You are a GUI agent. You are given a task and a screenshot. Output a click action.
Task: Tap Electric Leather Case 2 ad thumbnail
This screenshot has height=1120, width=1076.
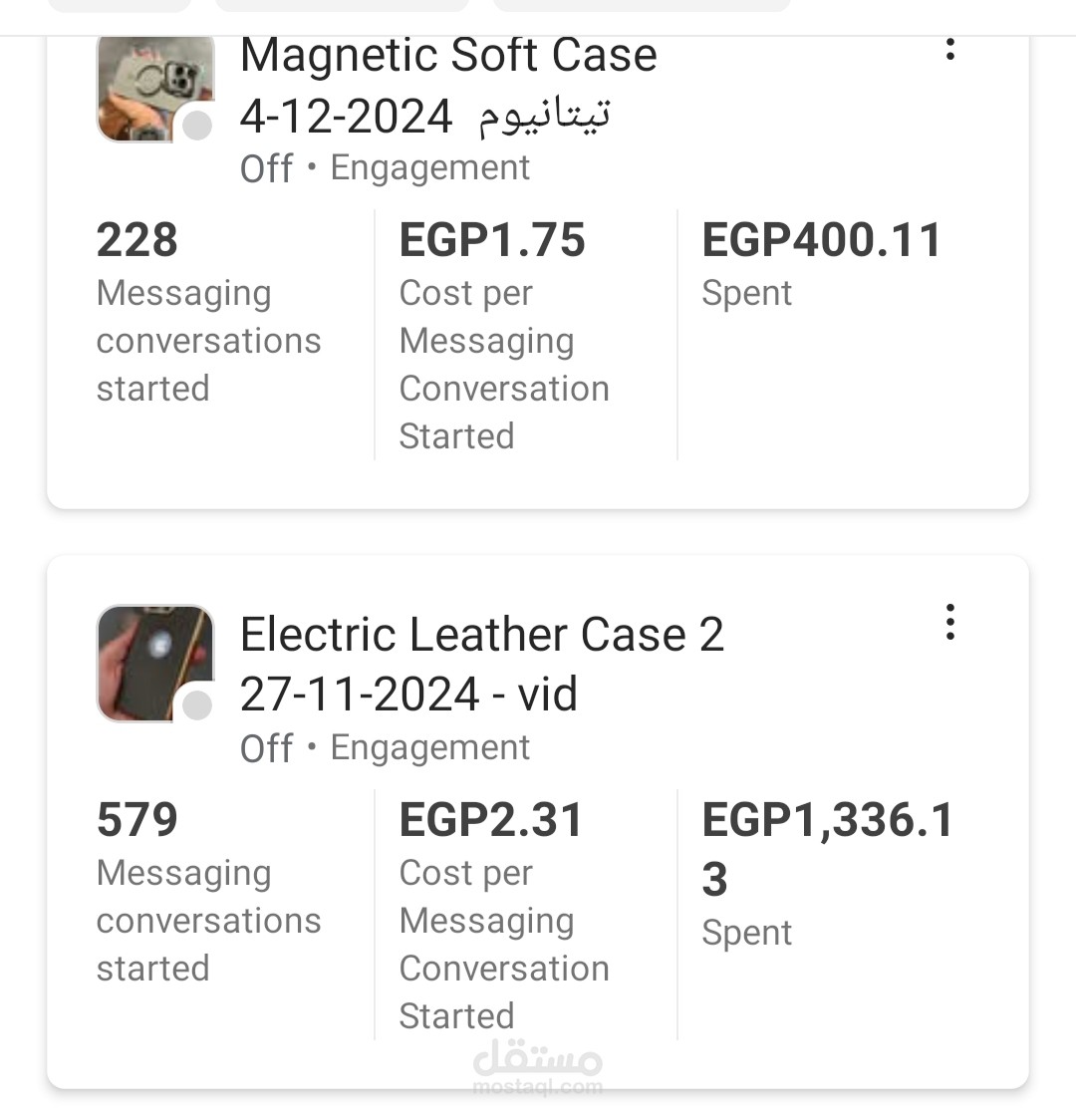coord(153,662)
